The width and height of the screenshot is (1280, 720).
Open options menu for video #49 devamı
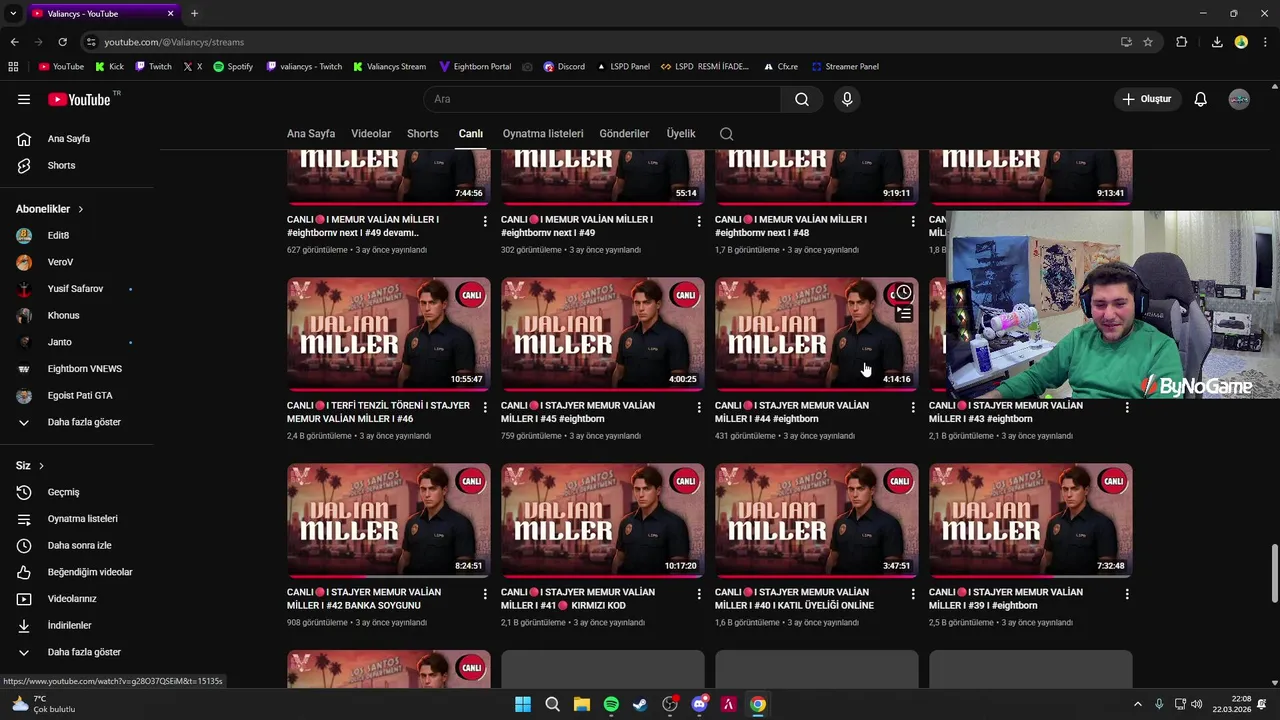(485, 220)
